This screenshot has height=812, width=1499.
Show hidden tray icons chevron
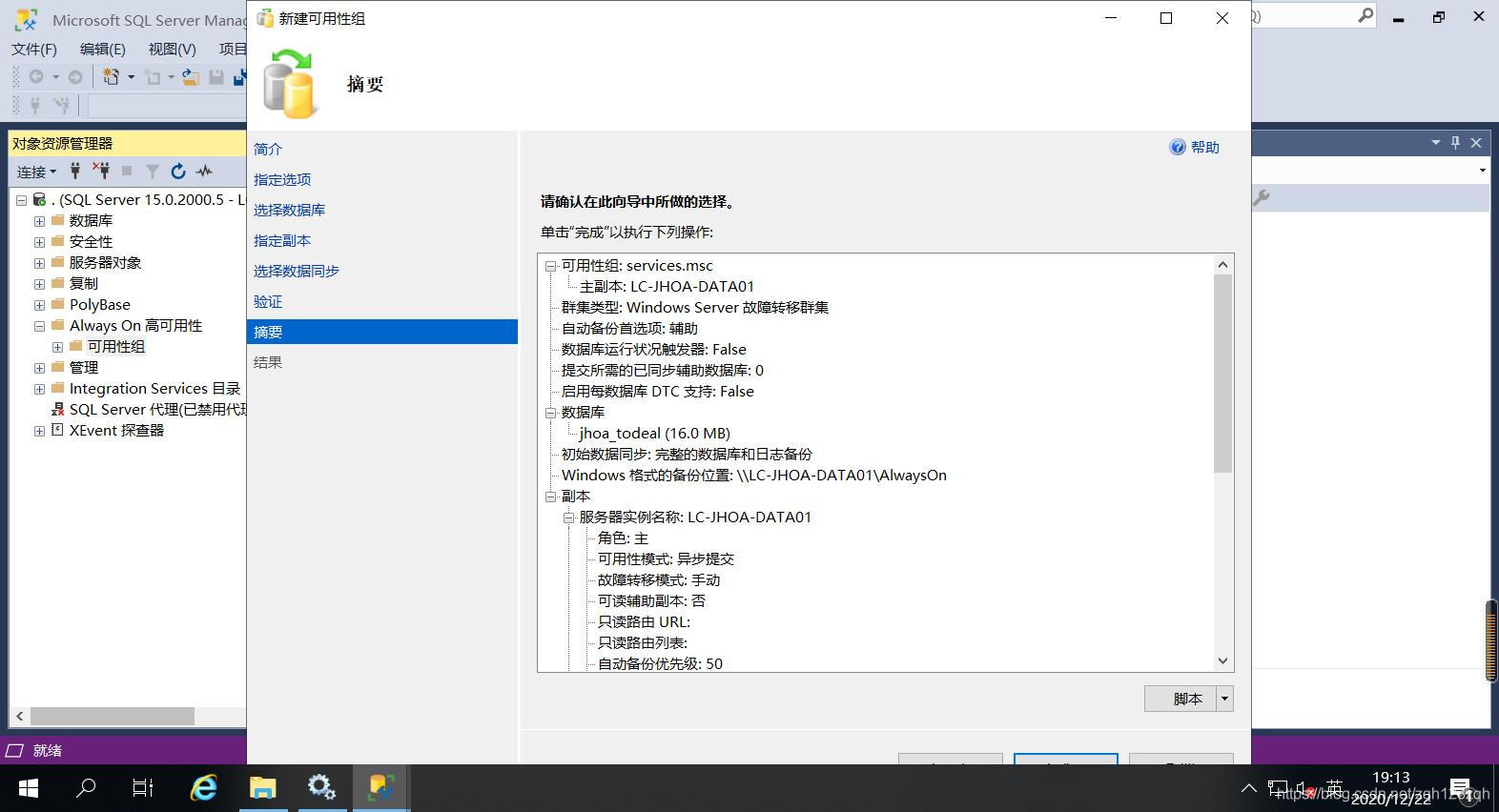click(1248, 788)
